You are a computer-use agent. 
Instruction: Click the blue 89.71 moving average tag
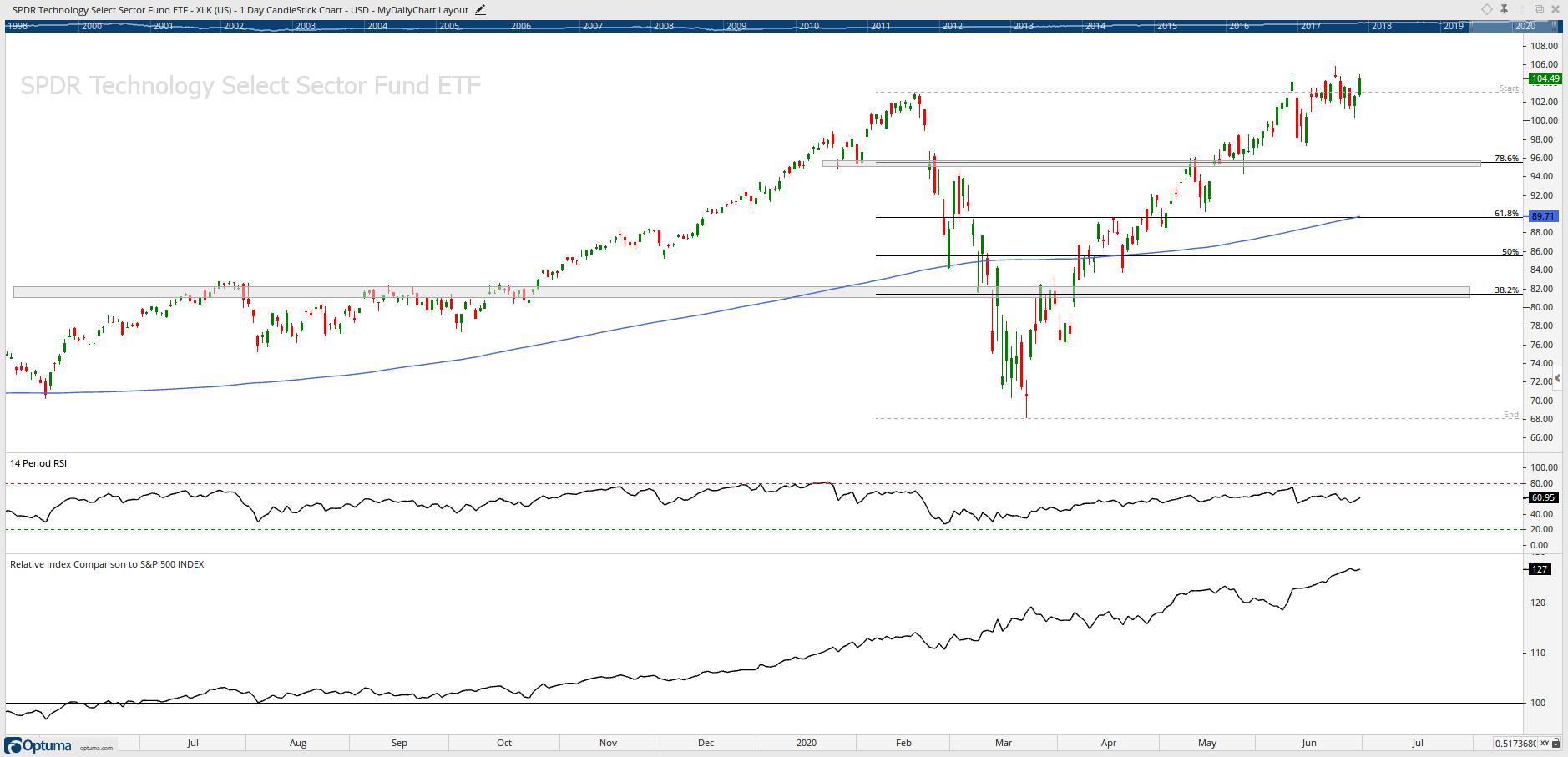pos(1543,216)
